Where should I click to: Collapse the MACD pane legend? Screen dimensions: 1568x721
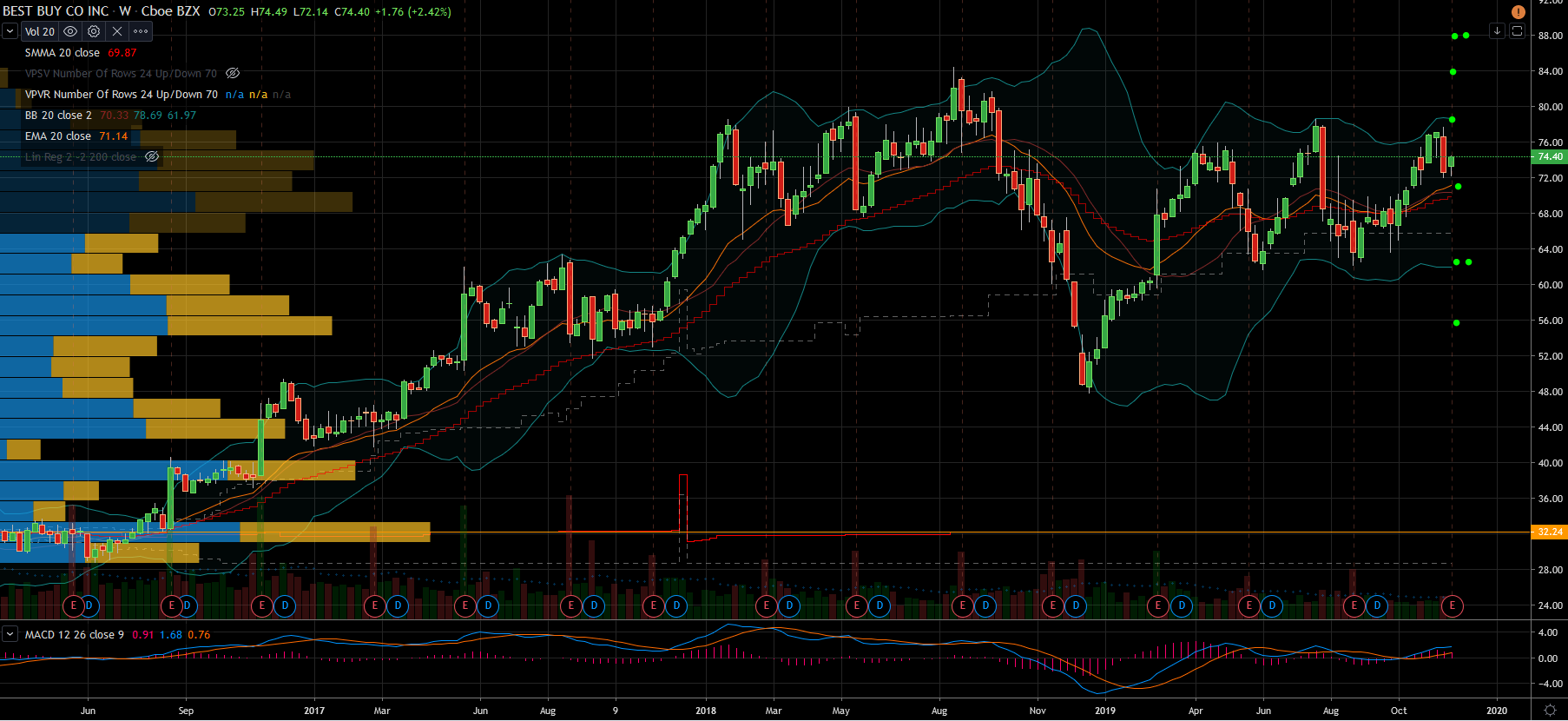(x=10, y=635)
